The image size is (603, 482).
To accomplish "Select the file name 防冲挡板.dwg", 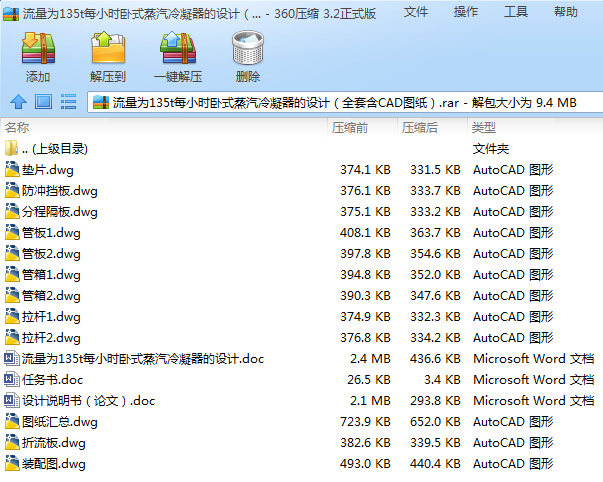I will point(60,191).
